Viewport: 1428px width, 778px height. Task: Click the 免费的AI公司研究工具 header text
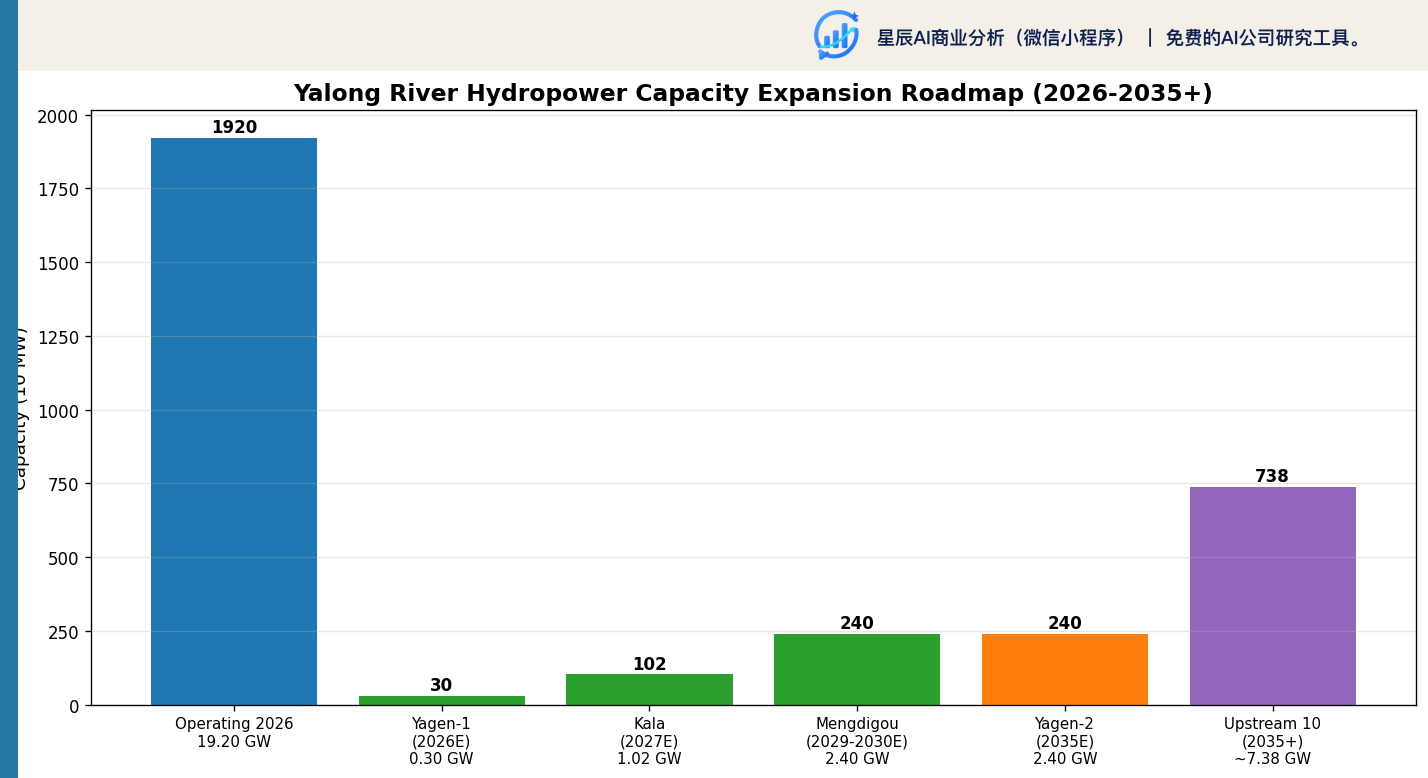click(1264, 38)
